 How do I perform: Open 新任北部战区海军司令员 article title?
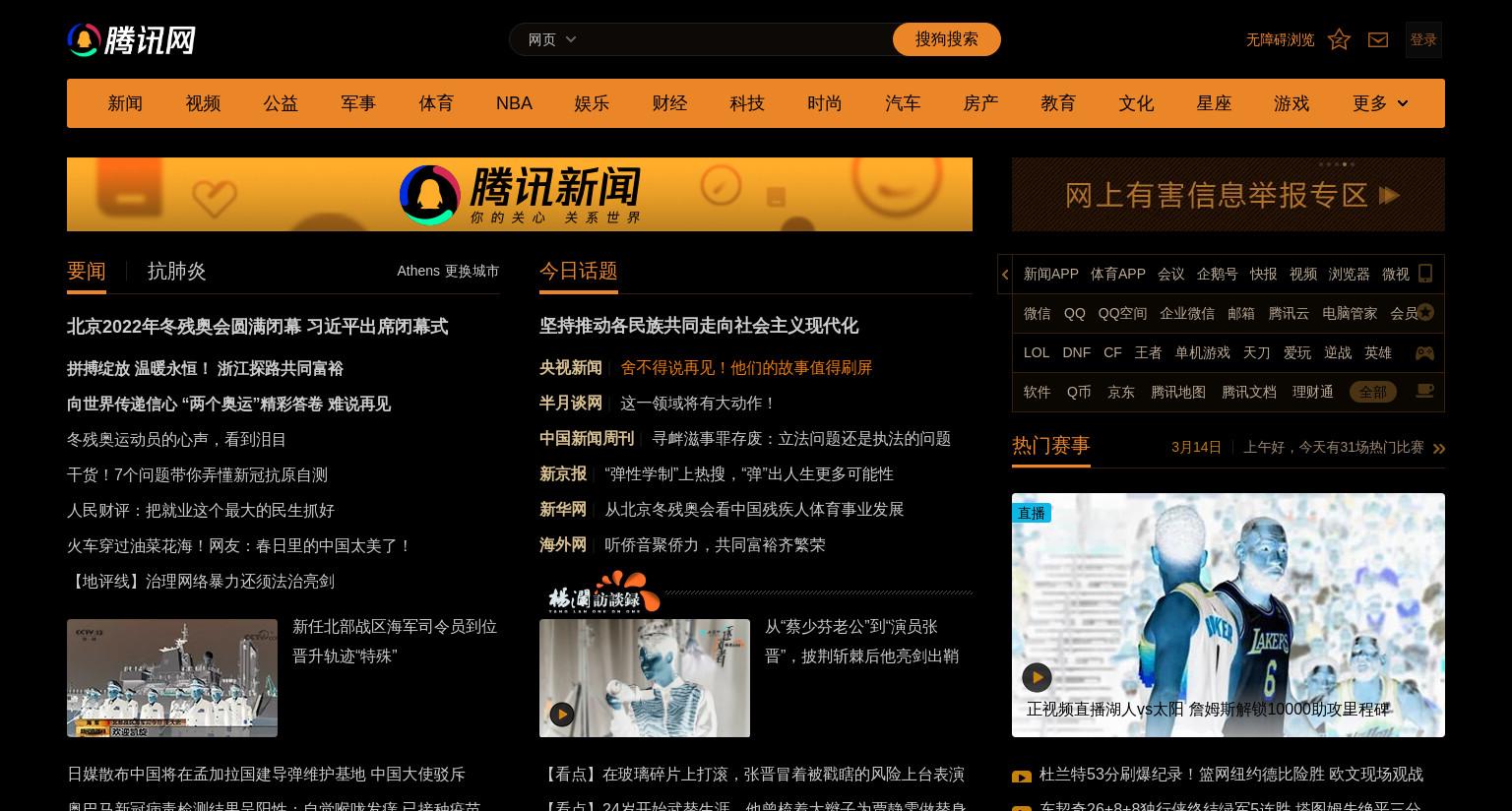pyautogui.click(x=395, y=642)
